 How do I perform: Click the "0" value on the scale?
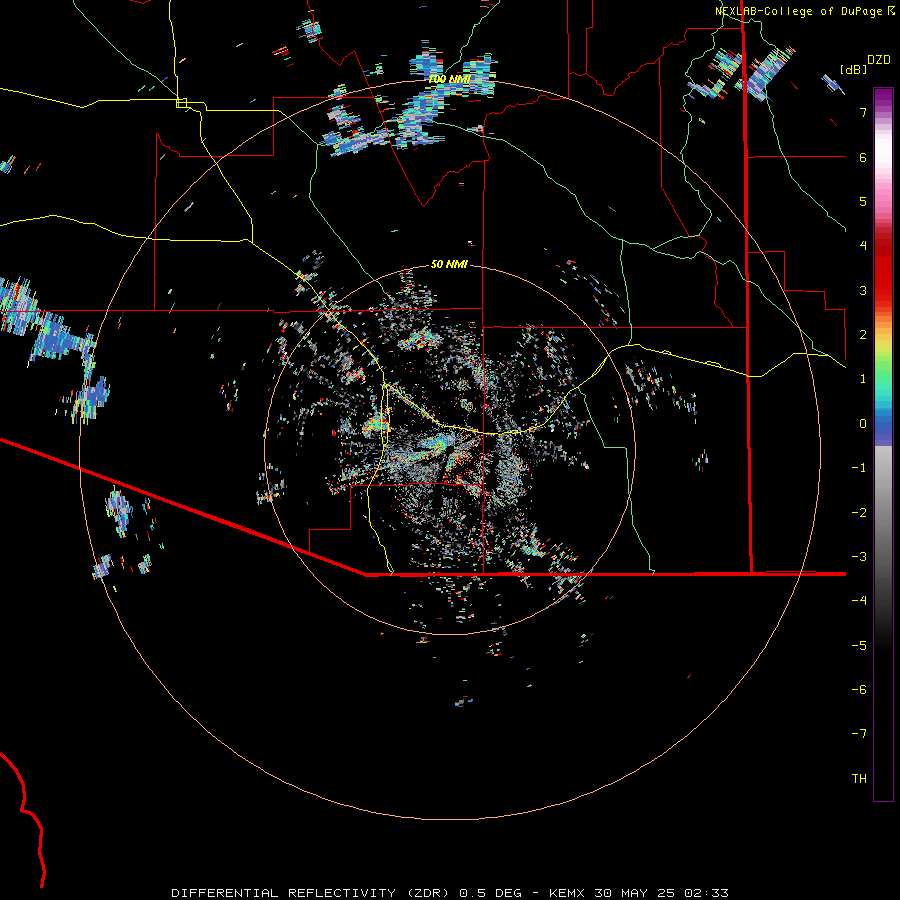(x=863, y=424)
